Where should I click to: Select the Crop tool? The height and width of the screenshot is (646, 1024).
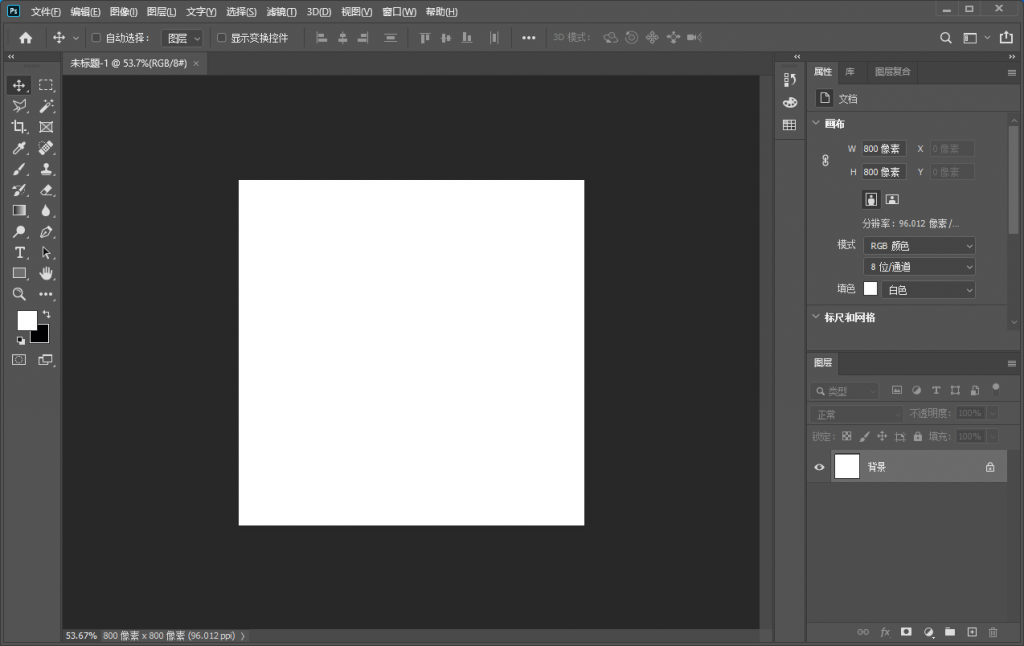(x=19, y=127)
